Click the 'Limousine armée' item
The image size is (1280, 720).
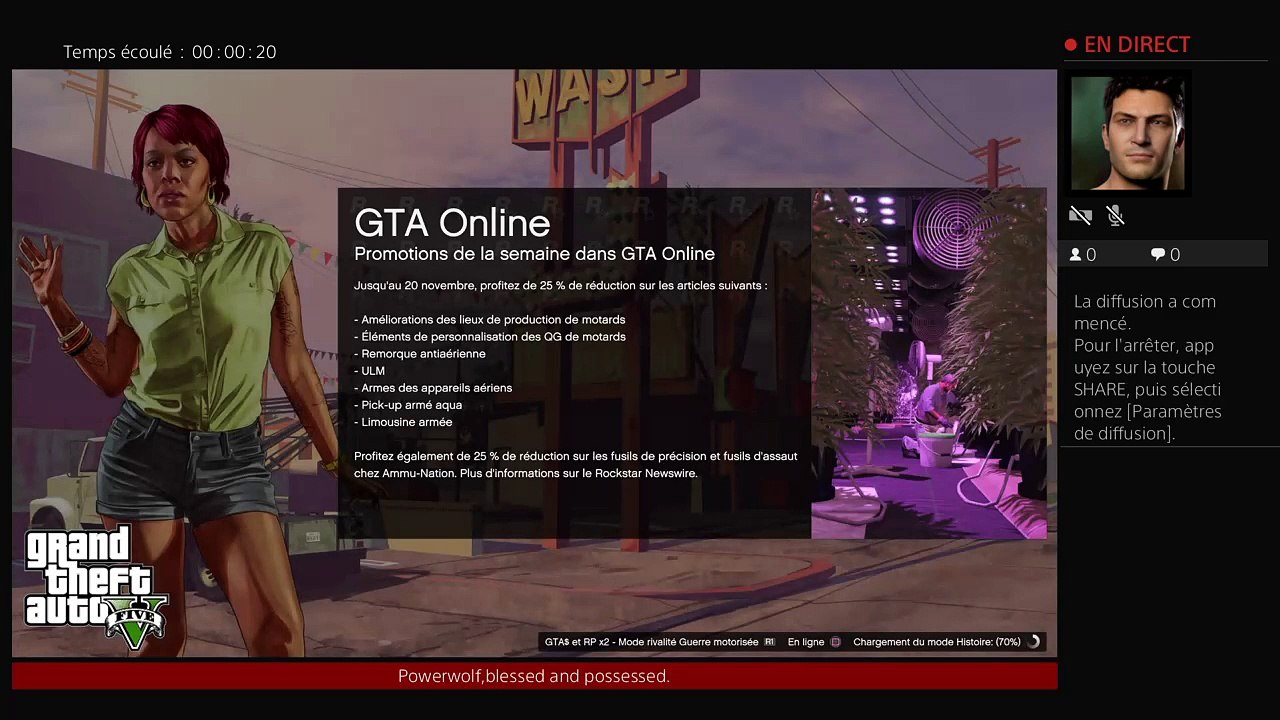pyautogui.click(x=403, y=422)
